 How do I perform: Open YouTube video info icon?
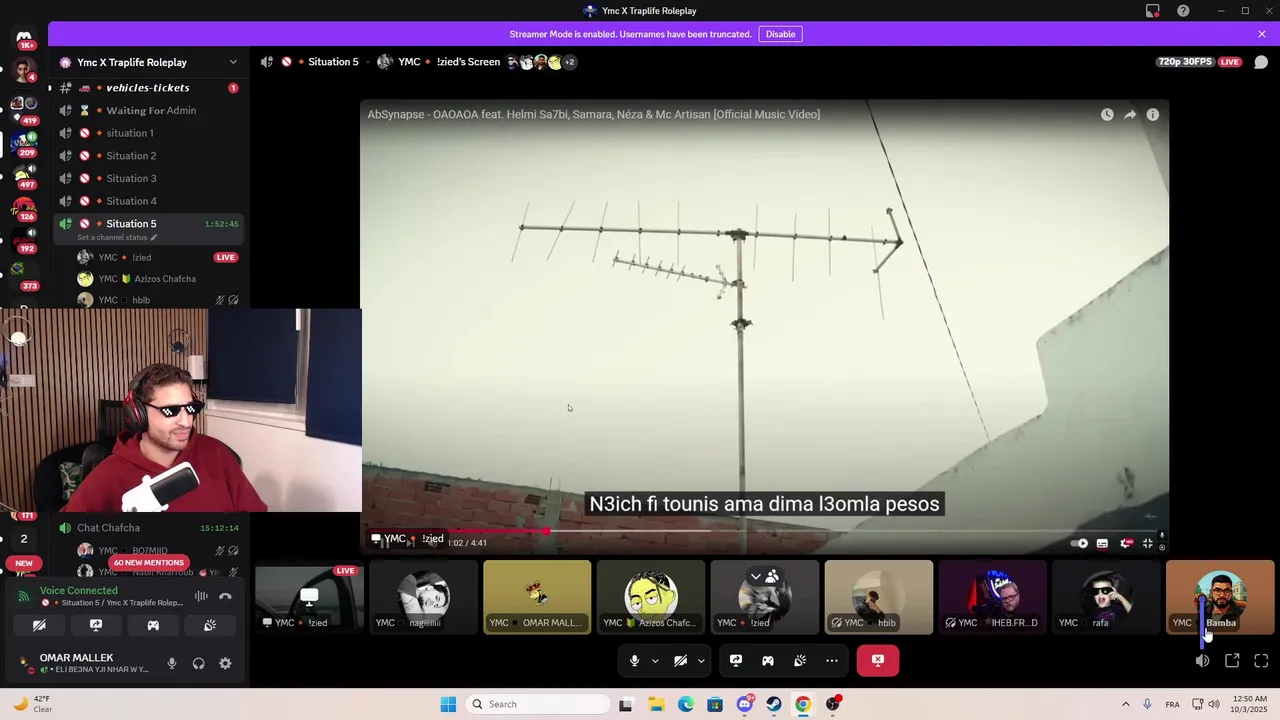click(x=1153, y=115)
